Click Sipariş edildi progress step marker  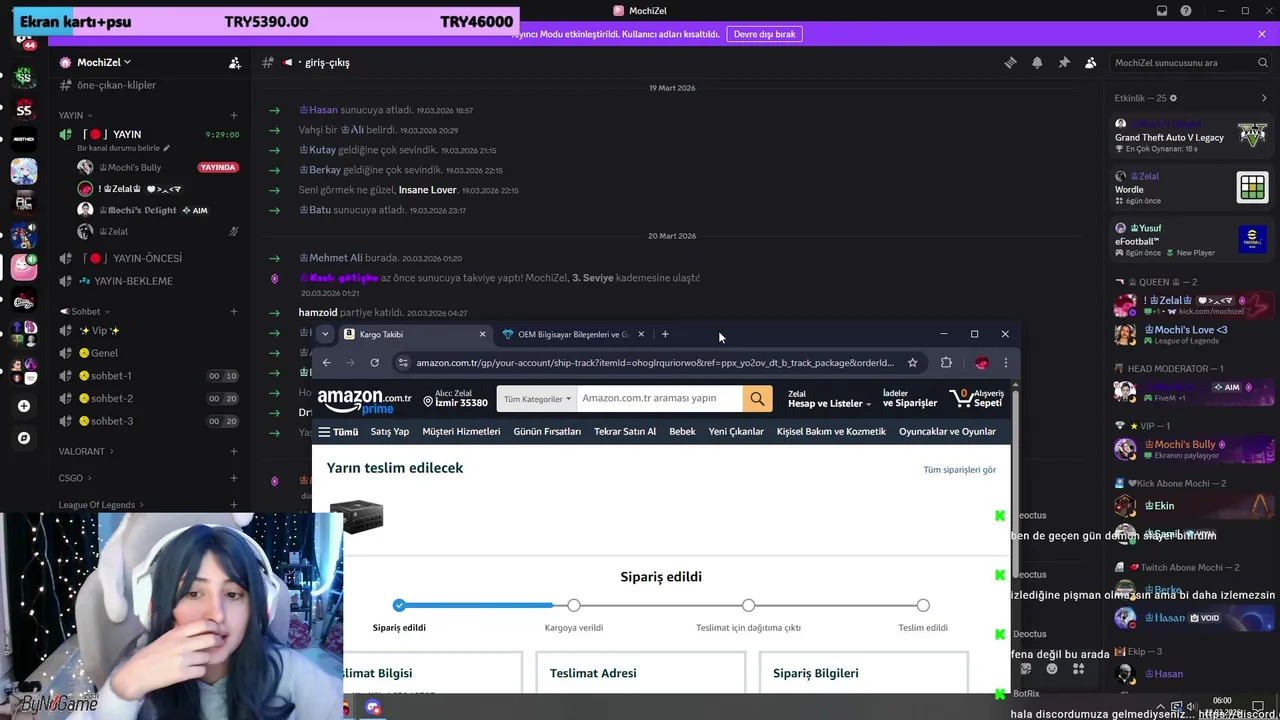click(x=399, y=605)
